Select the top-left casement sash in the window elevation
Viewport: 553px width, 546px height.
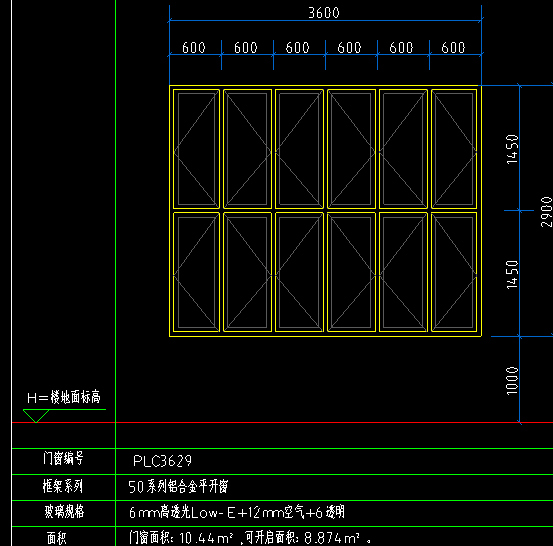196,149
